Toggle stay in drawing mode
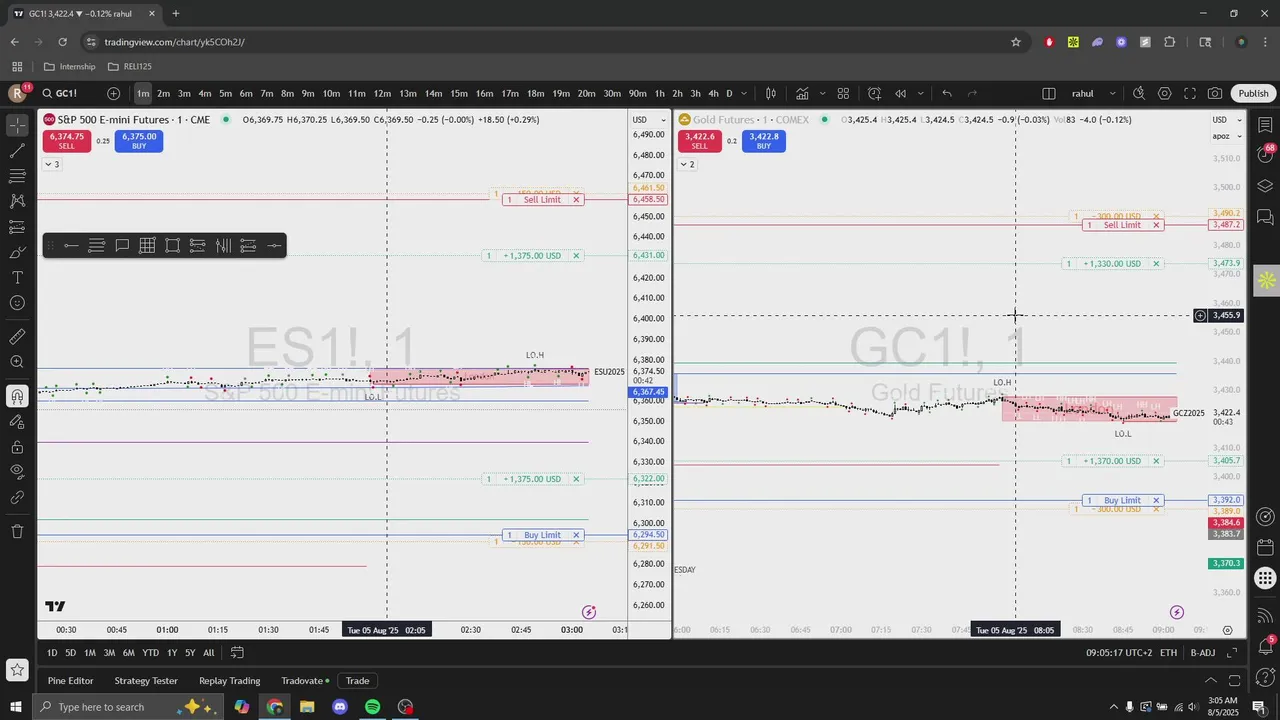Image resolution: width=1280 pixels, height=720 pixels. (17, 421)
